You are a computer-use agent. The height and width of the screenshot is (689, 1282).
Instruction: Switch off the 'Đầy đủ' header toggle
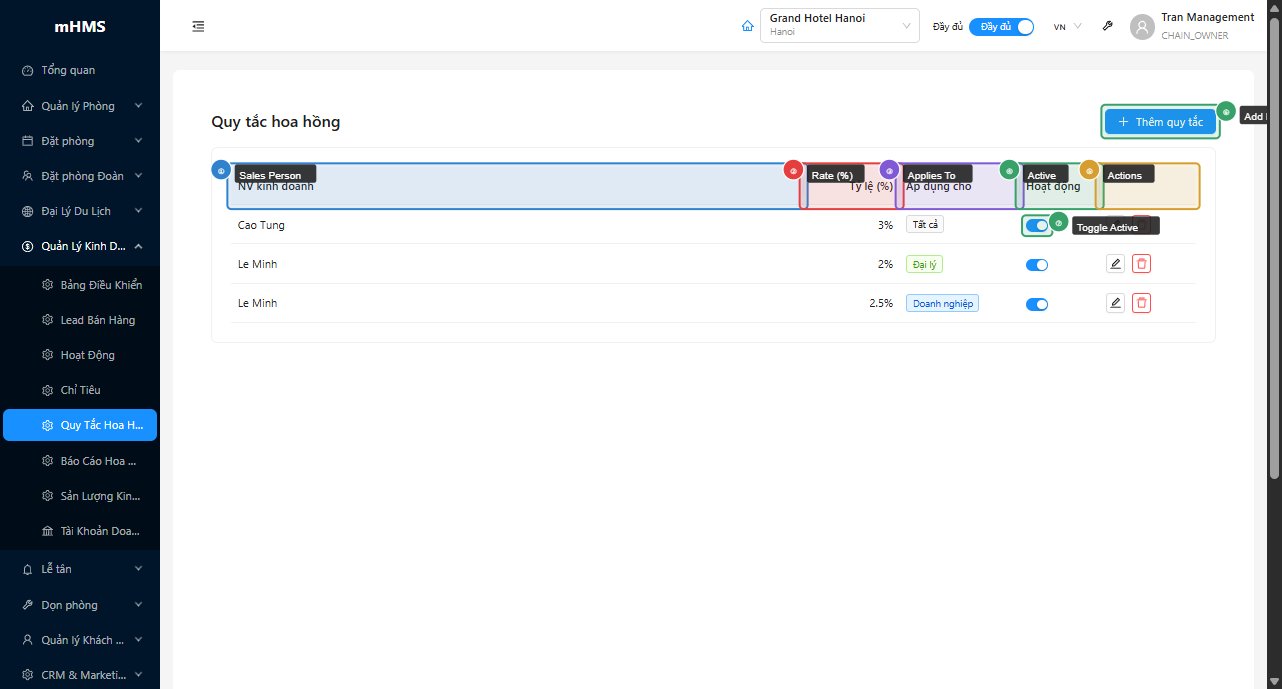pos(1001,27)
